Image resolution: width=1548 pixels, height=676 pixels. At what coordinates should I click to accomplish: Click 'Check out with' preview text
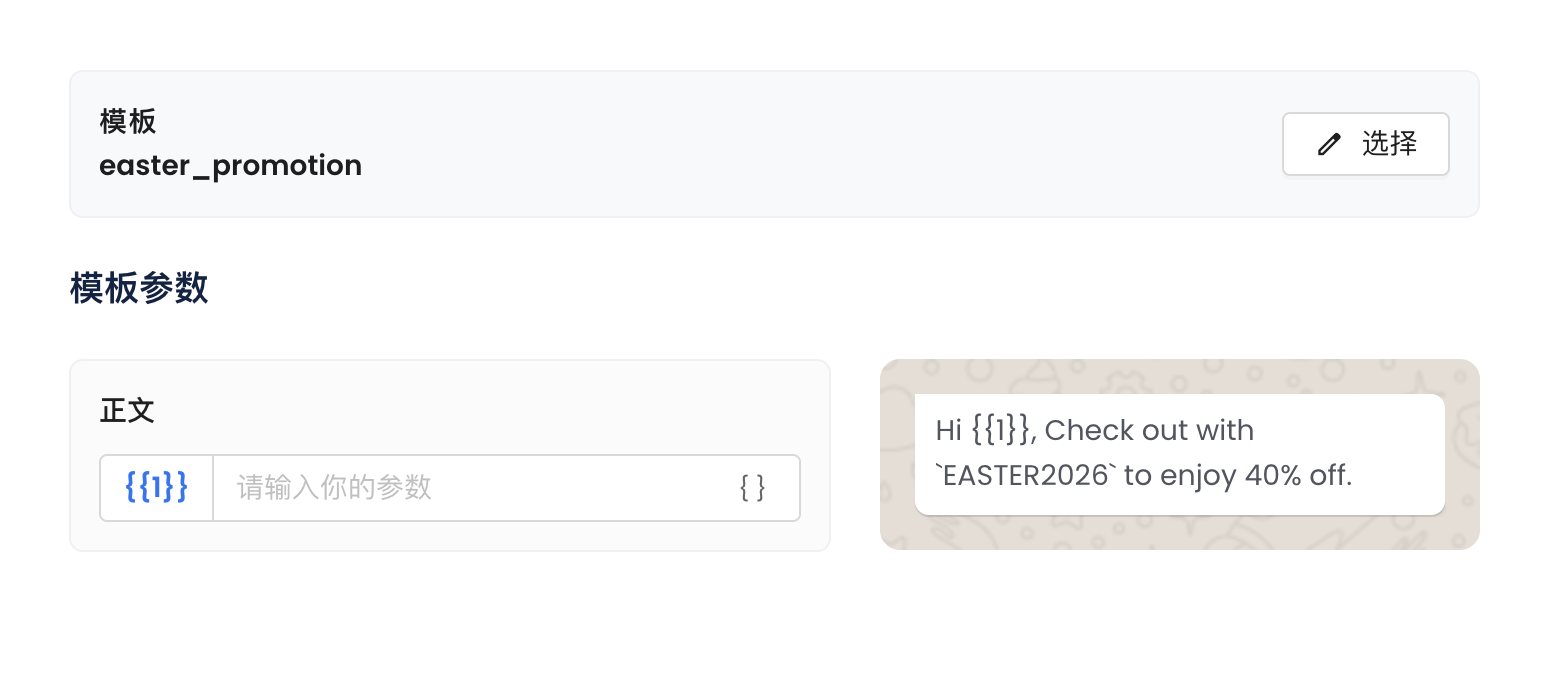point(1149,430)
